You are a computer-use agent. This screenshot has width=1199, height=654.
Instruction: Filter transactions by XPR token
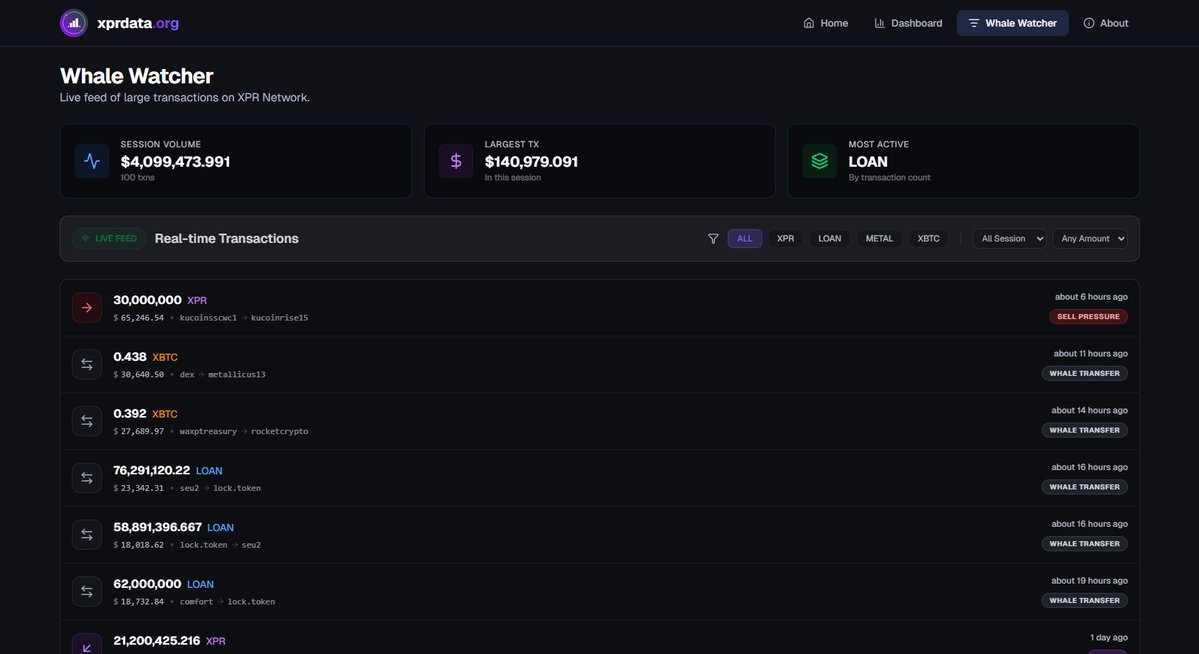[x=785, y=239]
